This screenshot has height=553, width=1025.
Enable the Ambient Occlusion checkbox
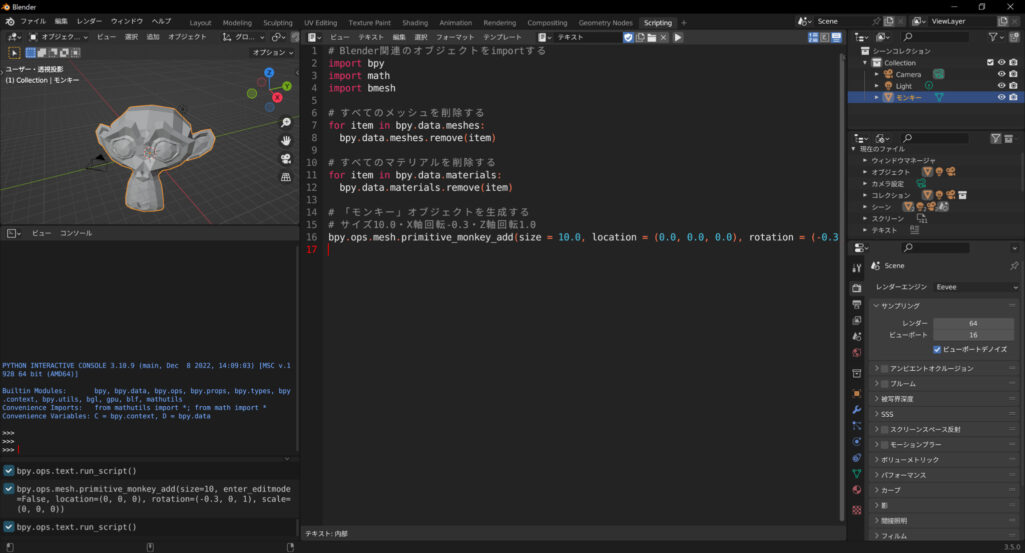pyautogui.click(x=884, y=369)
